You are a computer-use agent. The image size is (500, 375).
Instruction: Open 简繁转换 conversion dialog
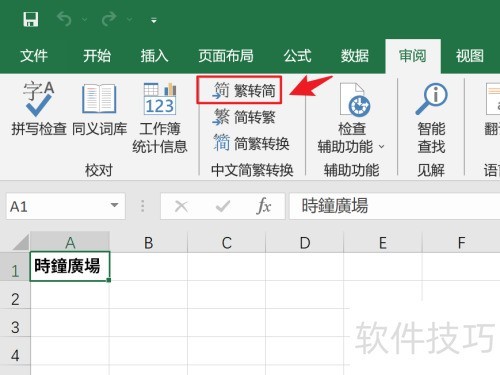coord(251,144)
